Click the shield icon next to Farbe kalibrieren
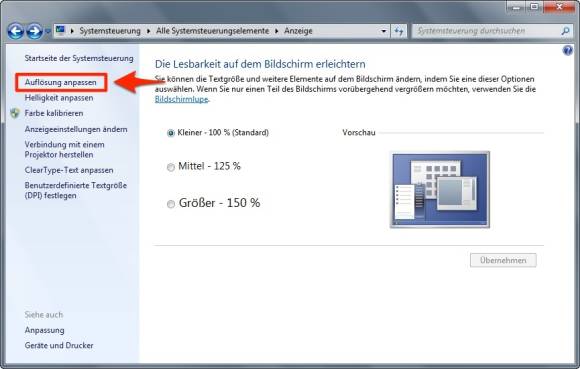This screenshot has height=369, width=580. point(15,113)
